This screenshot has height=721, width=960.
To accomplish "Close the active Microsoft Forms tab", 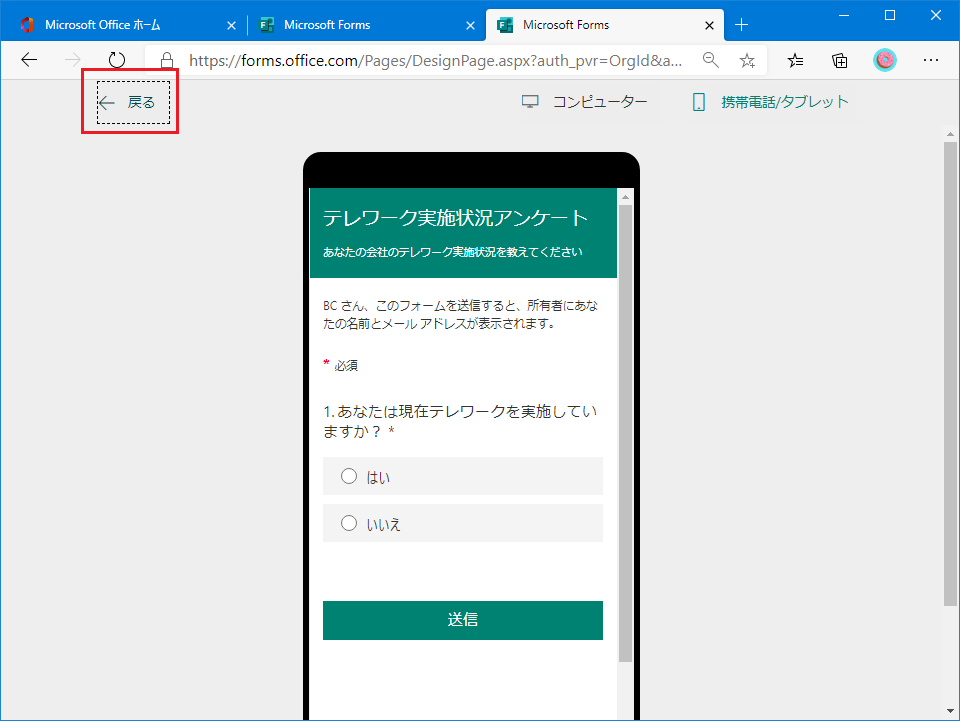I will 709,25.
